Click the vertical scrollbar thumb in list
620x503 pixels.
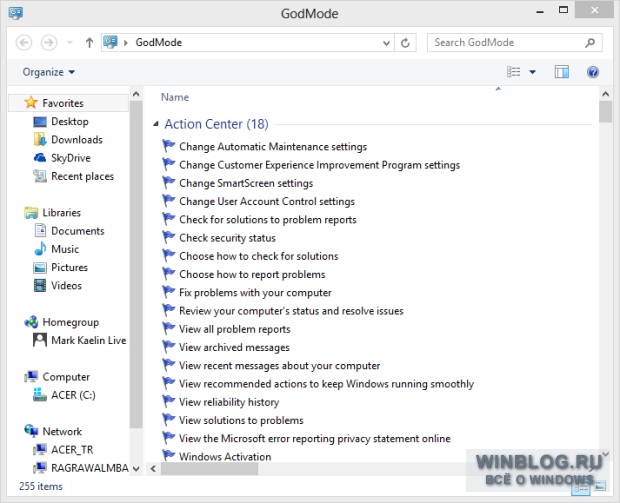pyautogui.click(x=605, y=112)
